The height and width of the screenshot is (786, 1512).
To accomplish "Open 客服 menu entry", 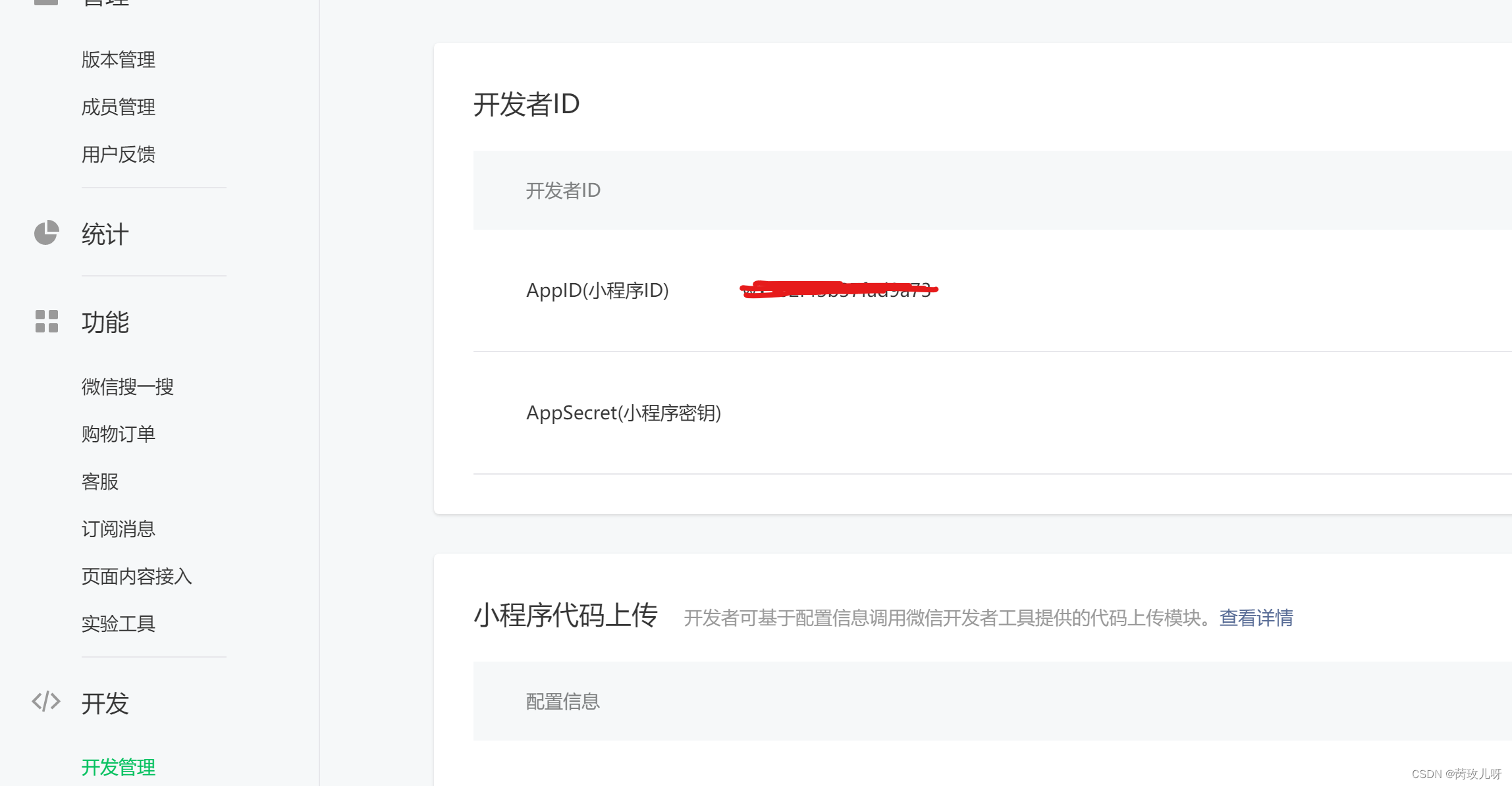I will (100, 482).
